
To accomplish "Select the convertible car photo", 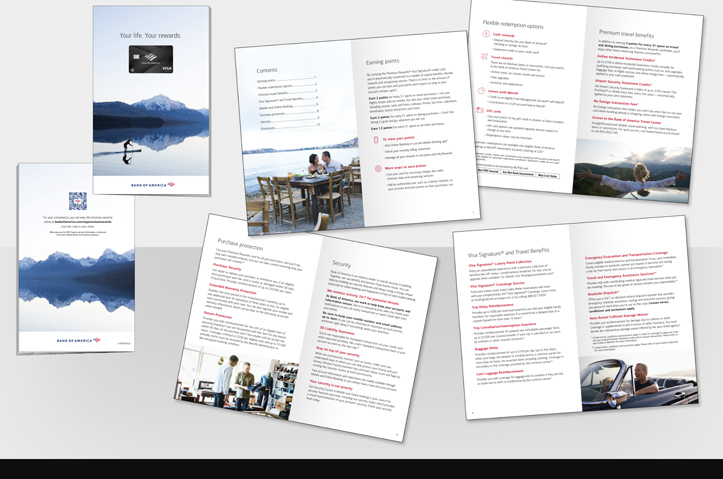I will pos(639,382).
